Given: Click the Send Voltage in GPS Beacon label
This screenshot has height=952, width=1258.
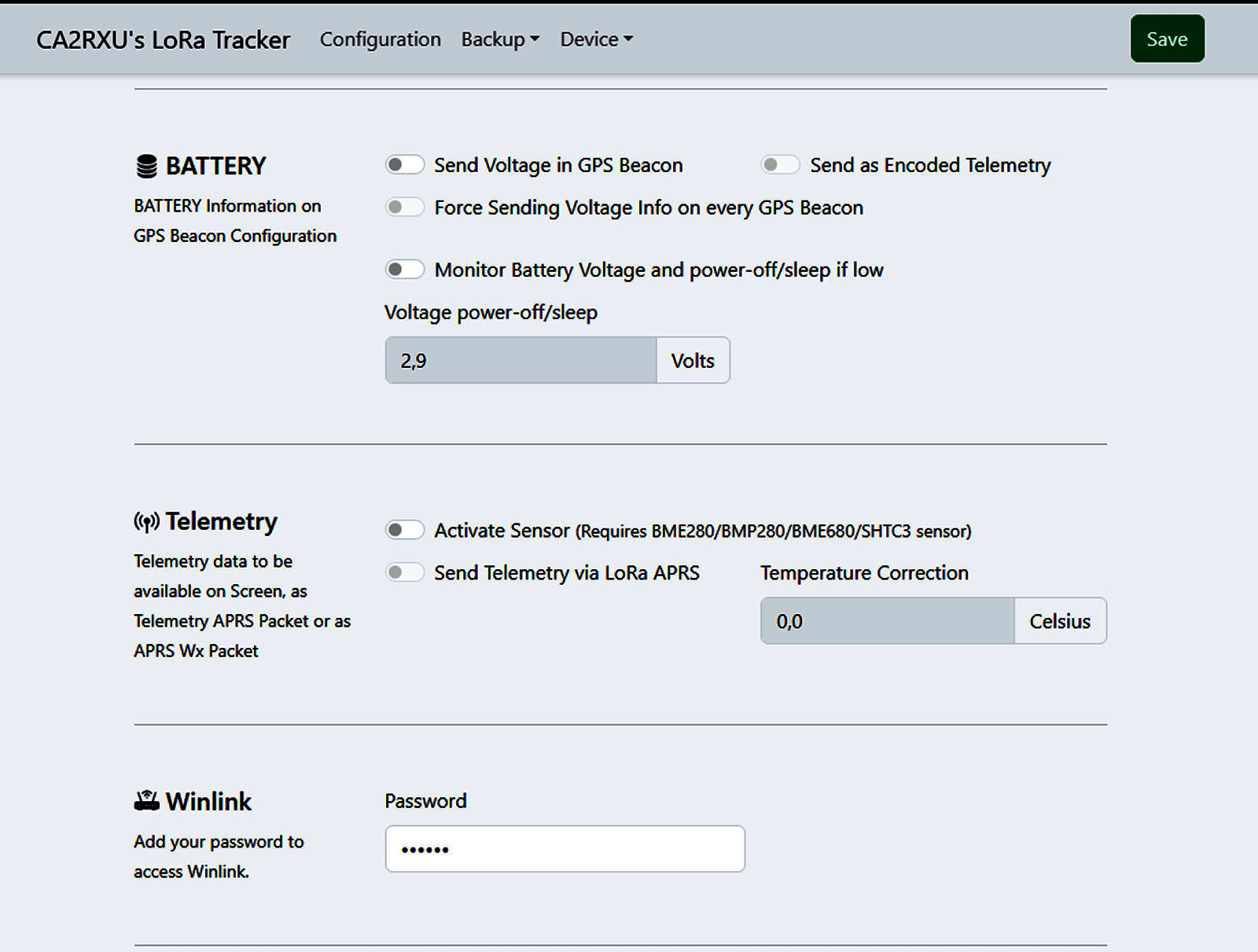Looking at the screenshot, I should [558, 165].
